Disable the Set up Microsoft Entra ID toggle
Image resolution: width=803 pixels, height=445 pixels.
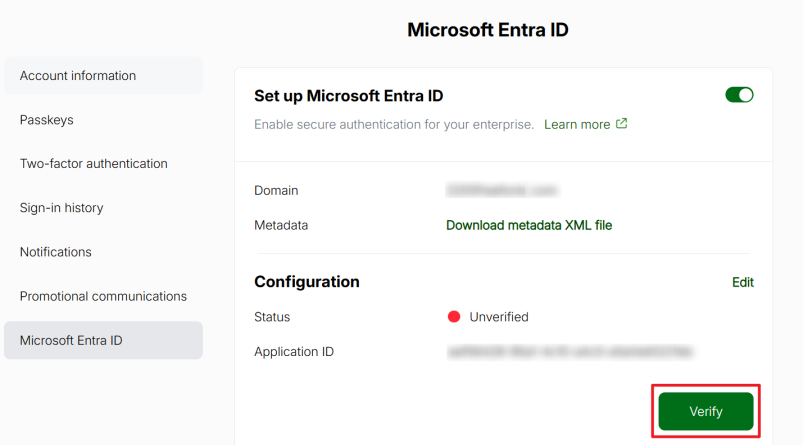(739, 95)
